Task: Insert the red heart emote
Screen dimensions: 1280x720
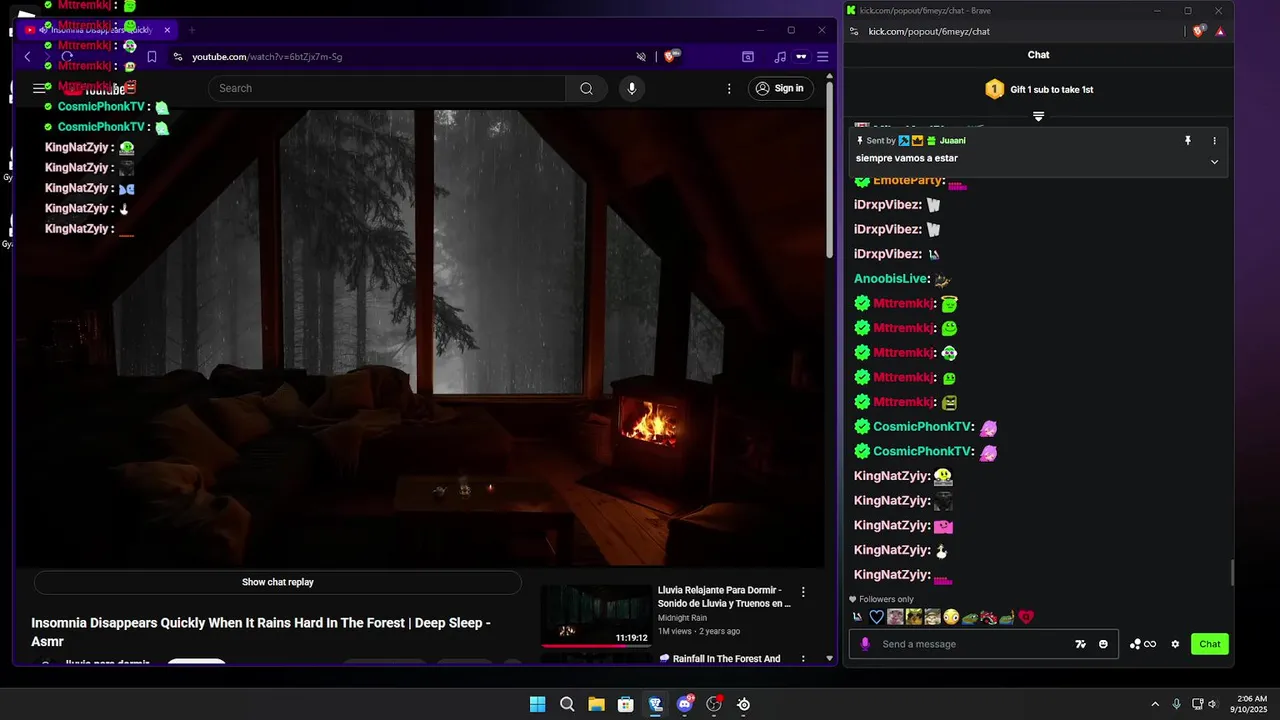Action: (1026, 617)
